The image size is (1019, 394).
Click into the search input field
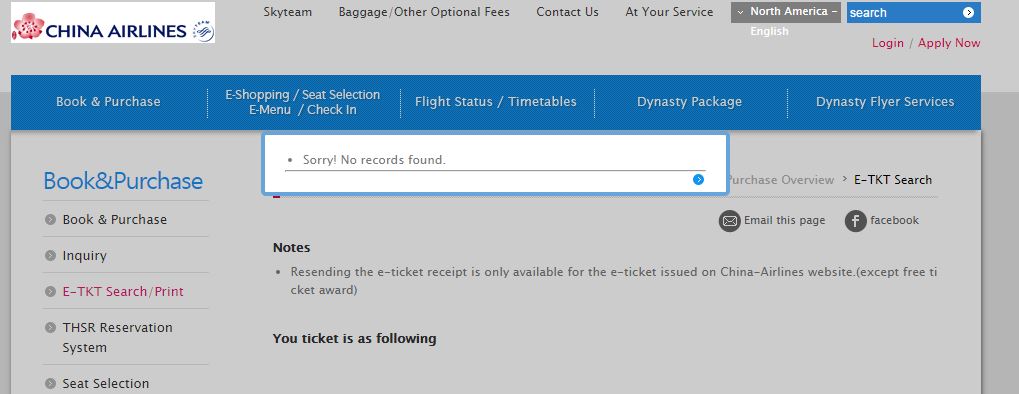[904, 12]
